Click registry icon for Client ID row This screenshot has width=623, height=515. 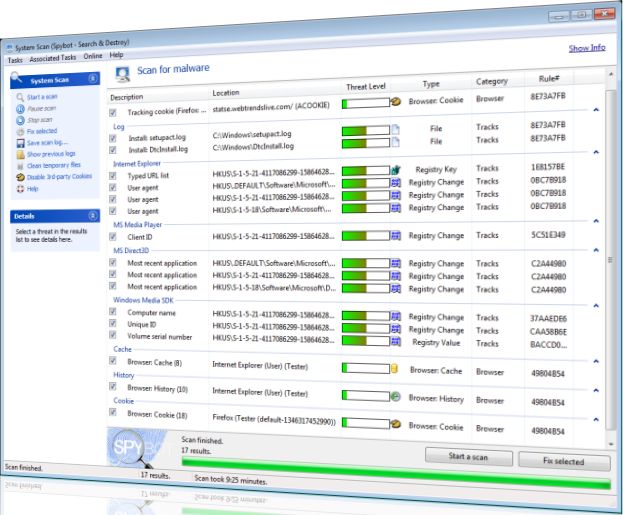(x=396, y=236)
